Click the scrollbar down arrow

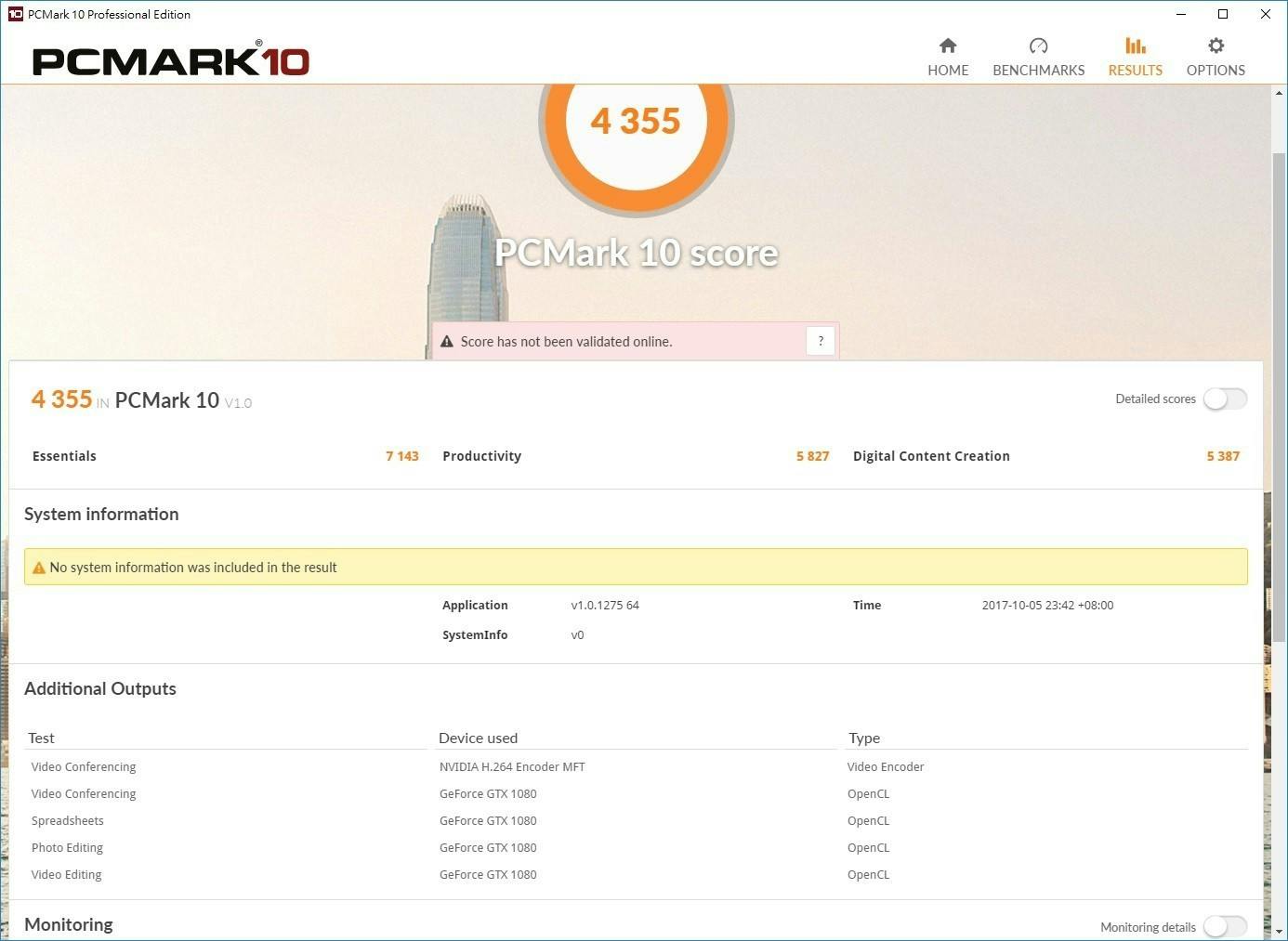click(1279, 931)
